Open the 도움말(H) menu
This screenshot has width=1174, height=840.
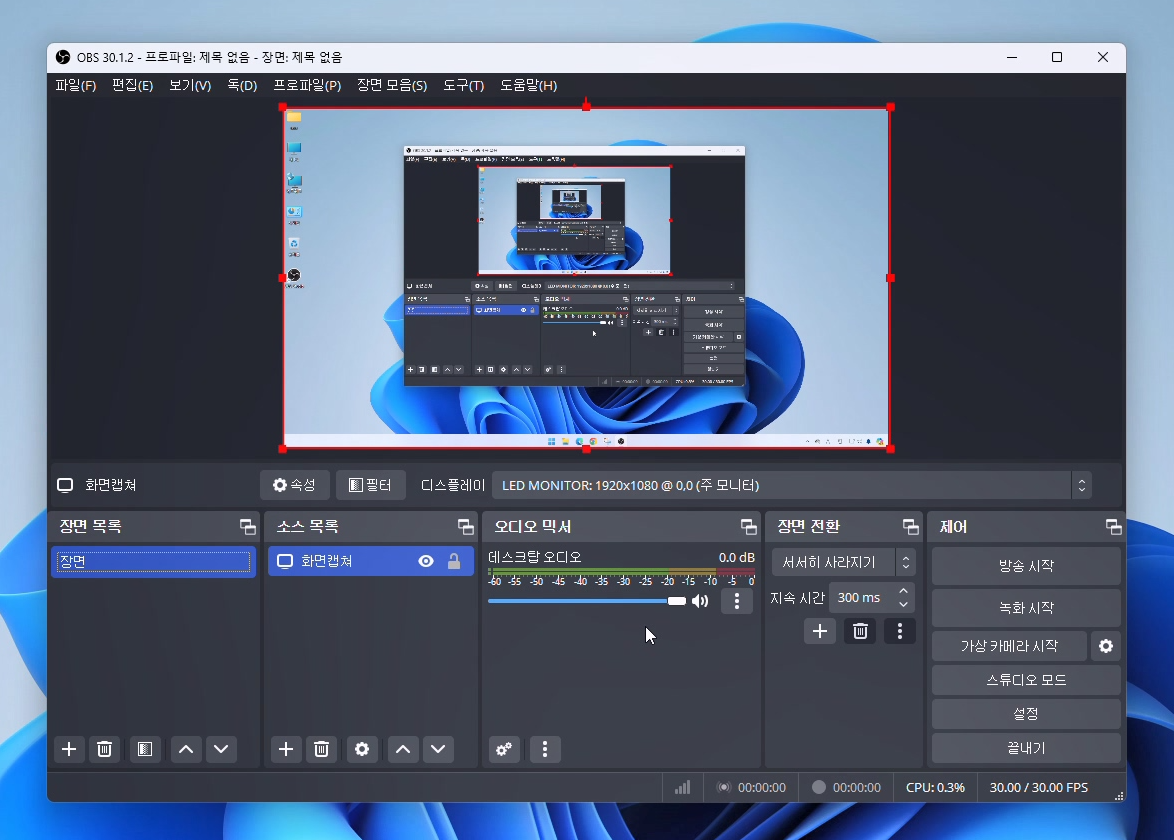tap(529, 85)
